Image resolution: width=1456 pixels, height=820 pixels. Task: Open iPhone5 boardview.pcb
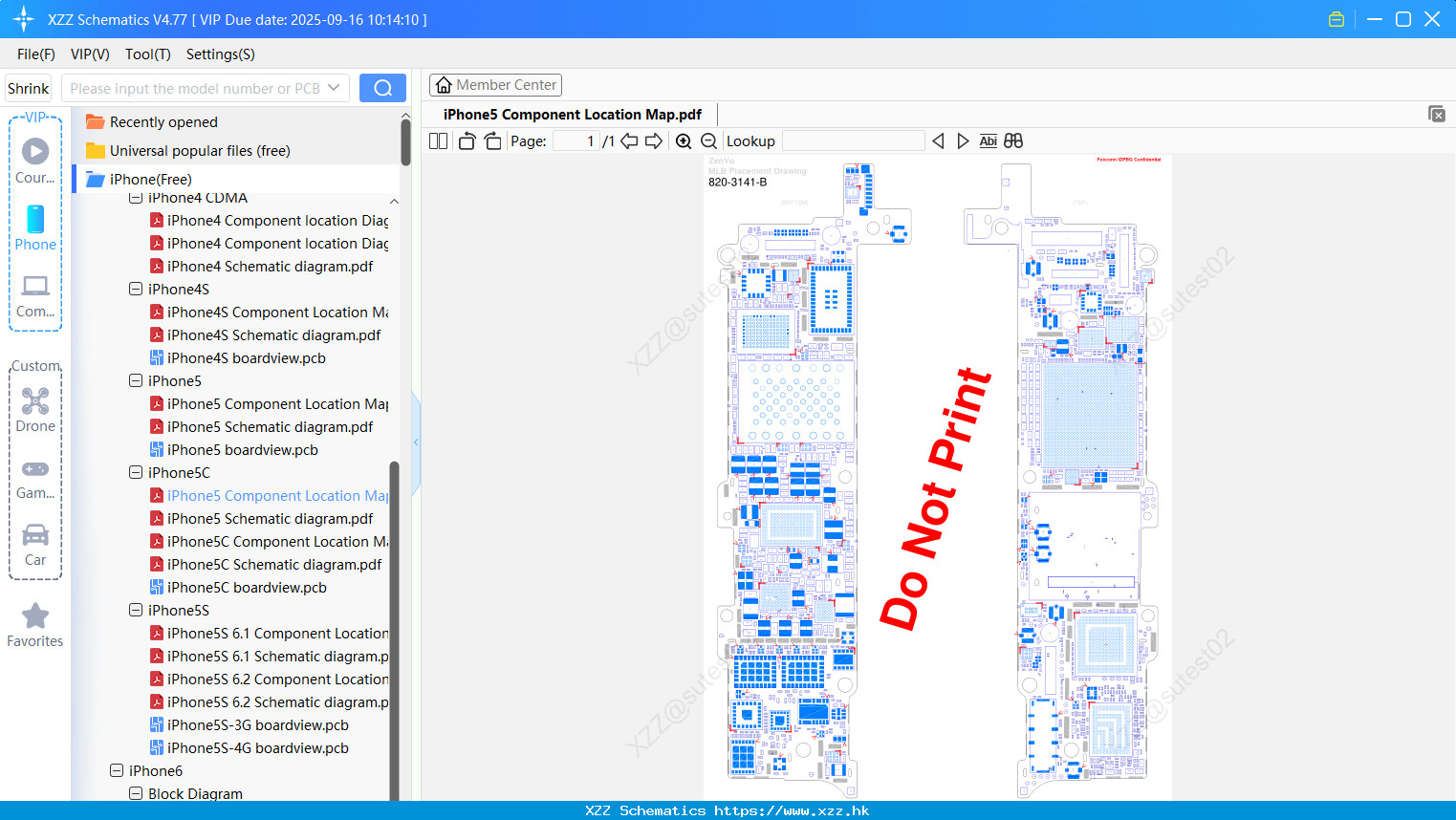coord(234,450)
